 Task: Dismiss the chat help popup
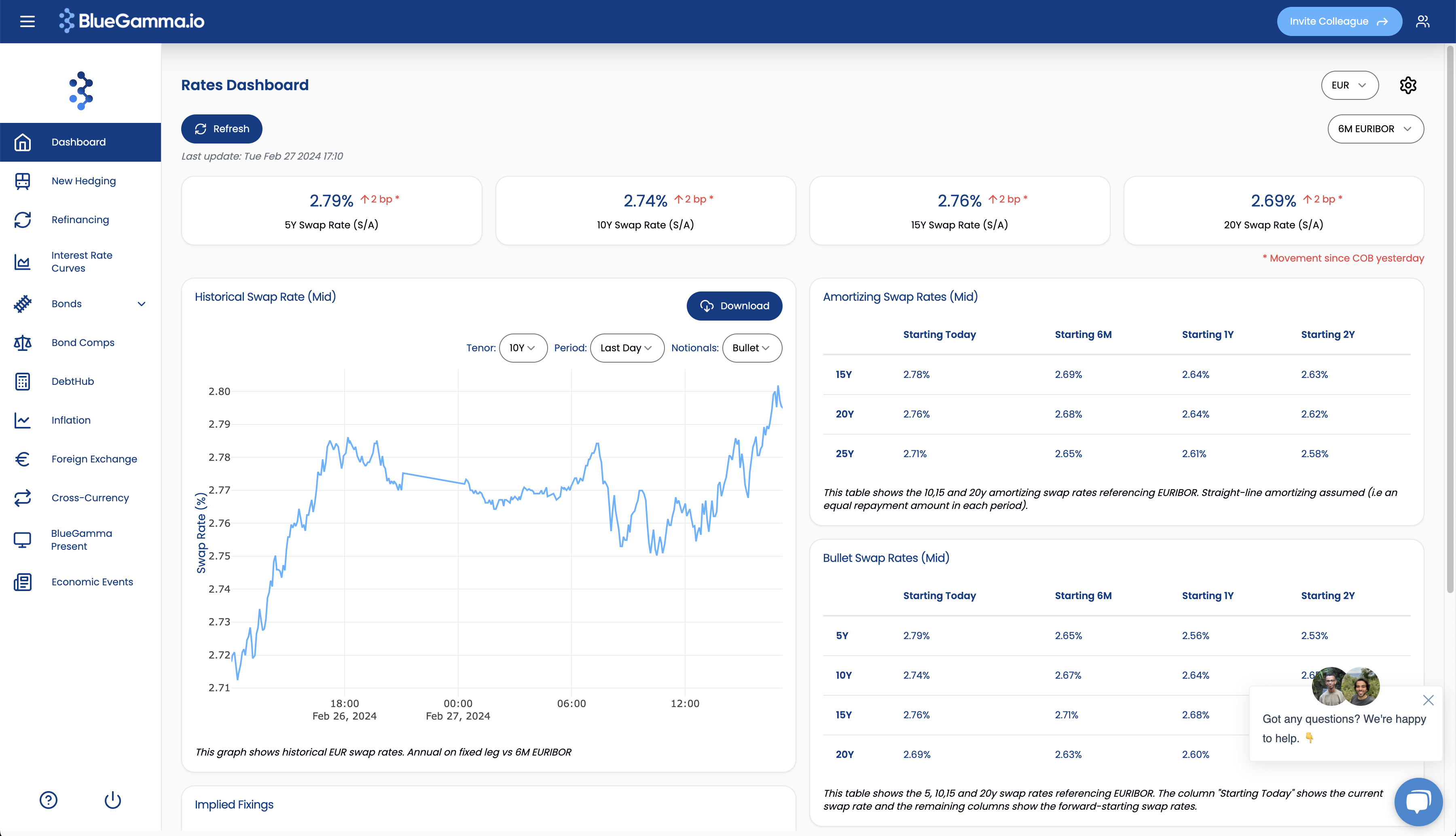[1428, 700]
